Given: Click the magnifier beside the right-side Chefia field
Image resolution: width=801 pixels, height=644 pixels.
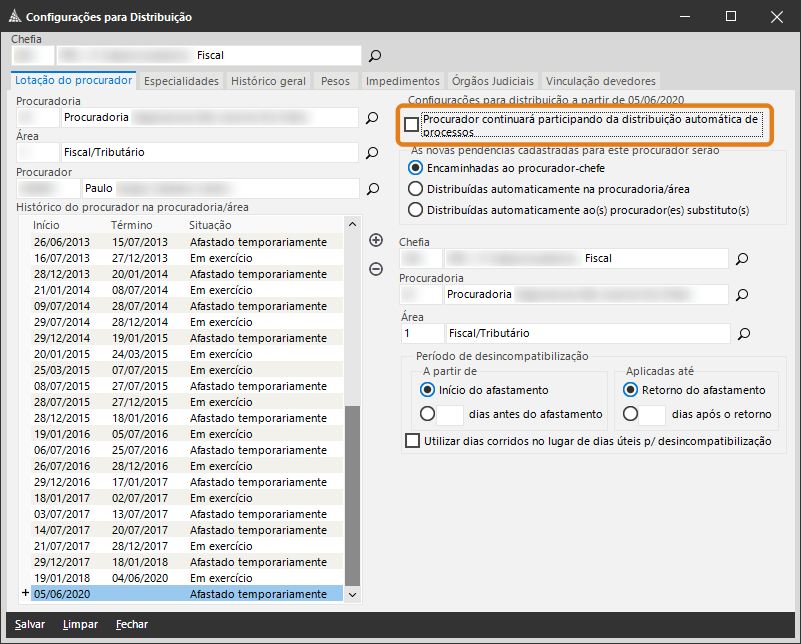Looking at the screenshot, I should click(742, 259).
